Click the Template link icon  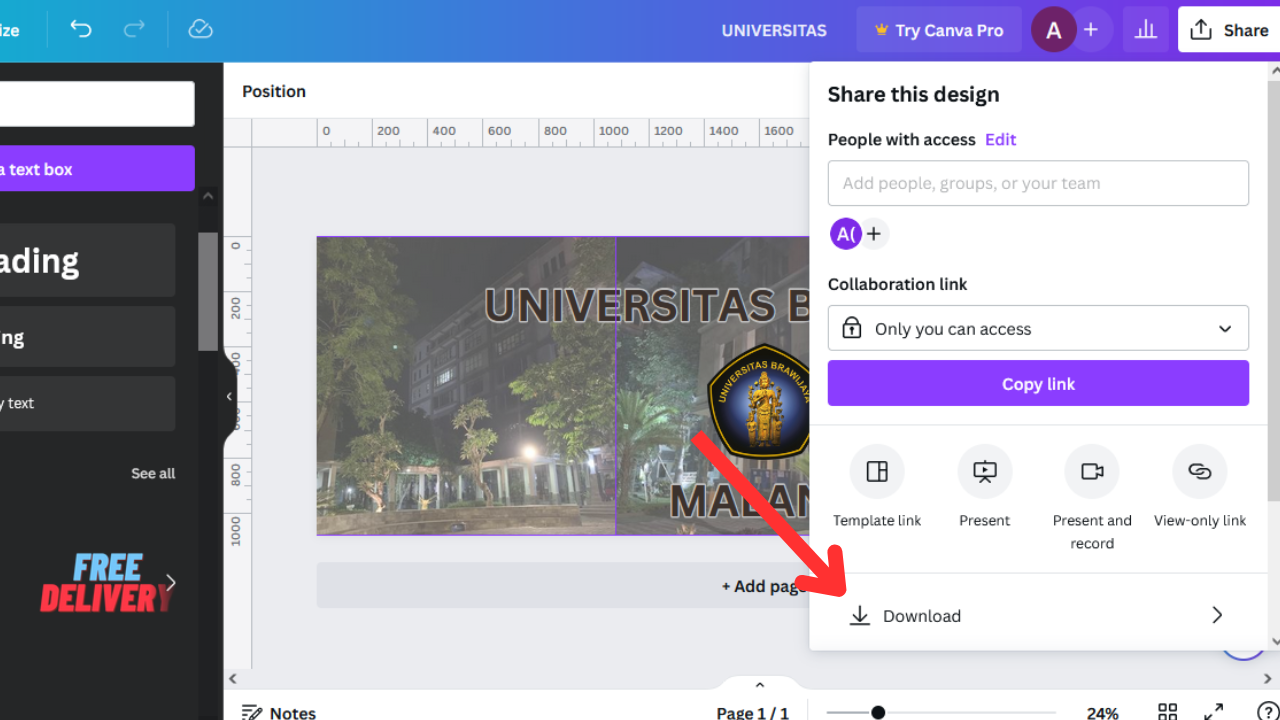tap(877, 471)
